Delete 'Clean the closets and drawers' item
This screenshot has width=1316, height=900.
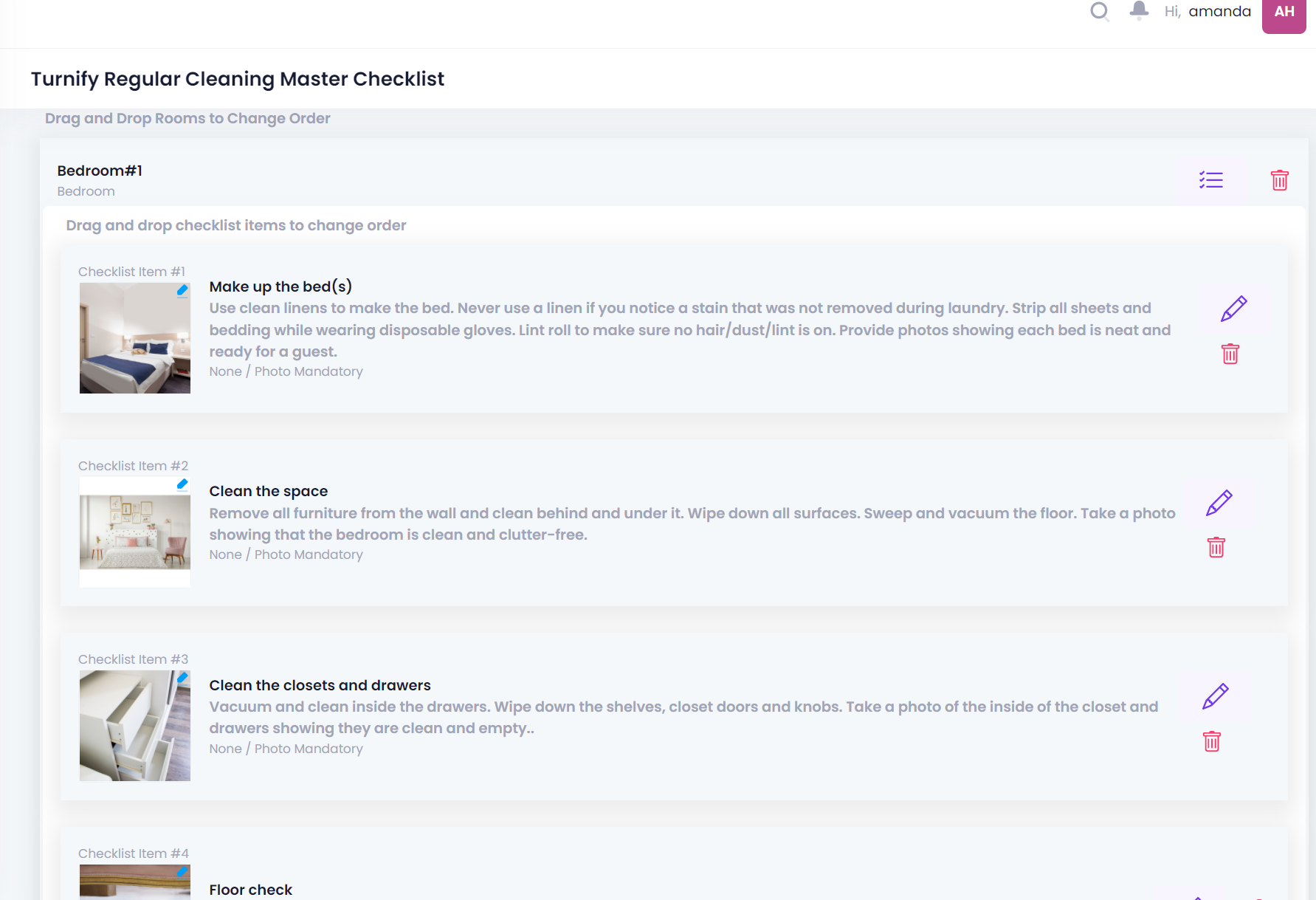[1211, 741]
